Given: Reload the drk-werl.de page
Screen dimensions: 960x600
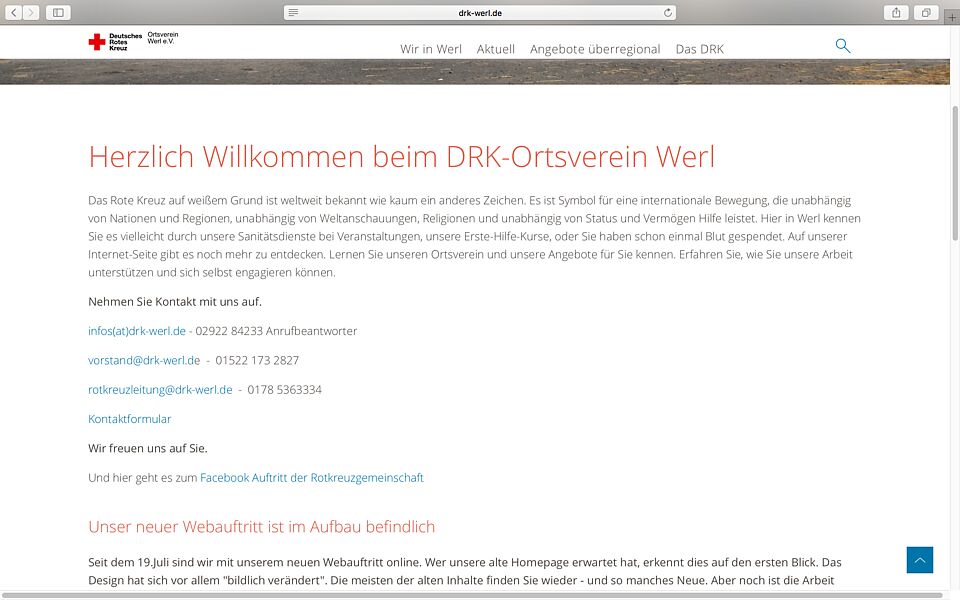Looking at the screenshot, I should 667,12.
